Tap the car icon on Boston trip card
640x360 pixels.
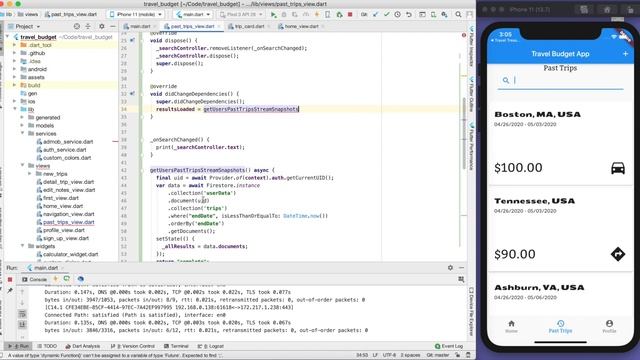click(x=618, y=168)
